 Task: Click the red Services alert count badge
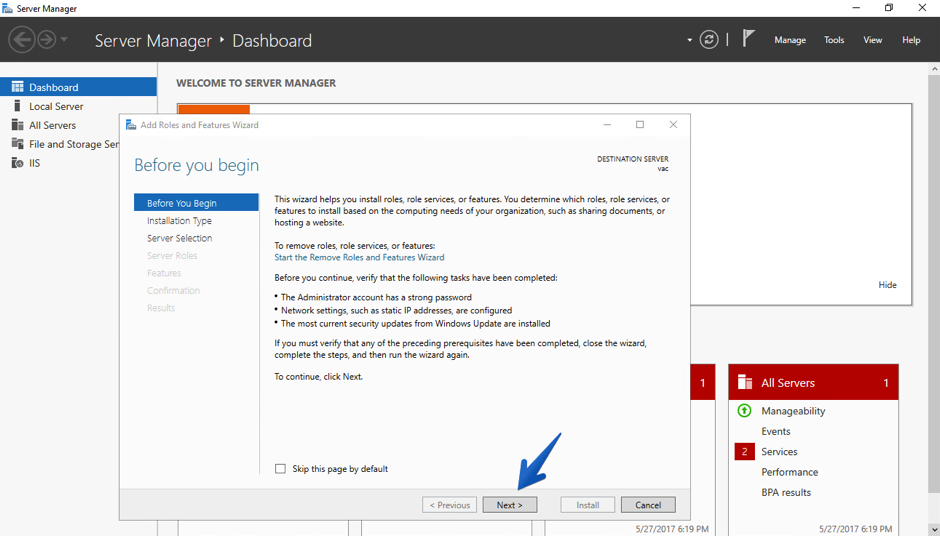click(x=745, y=451)
